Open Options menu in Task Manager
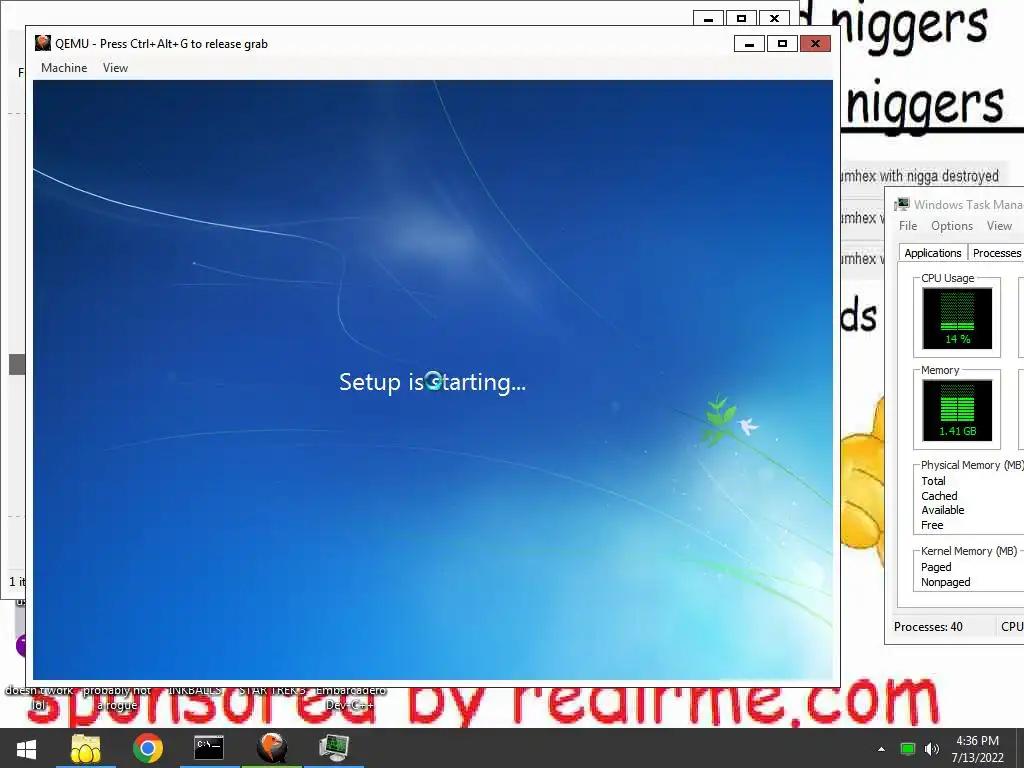 (x=952, y=226)
